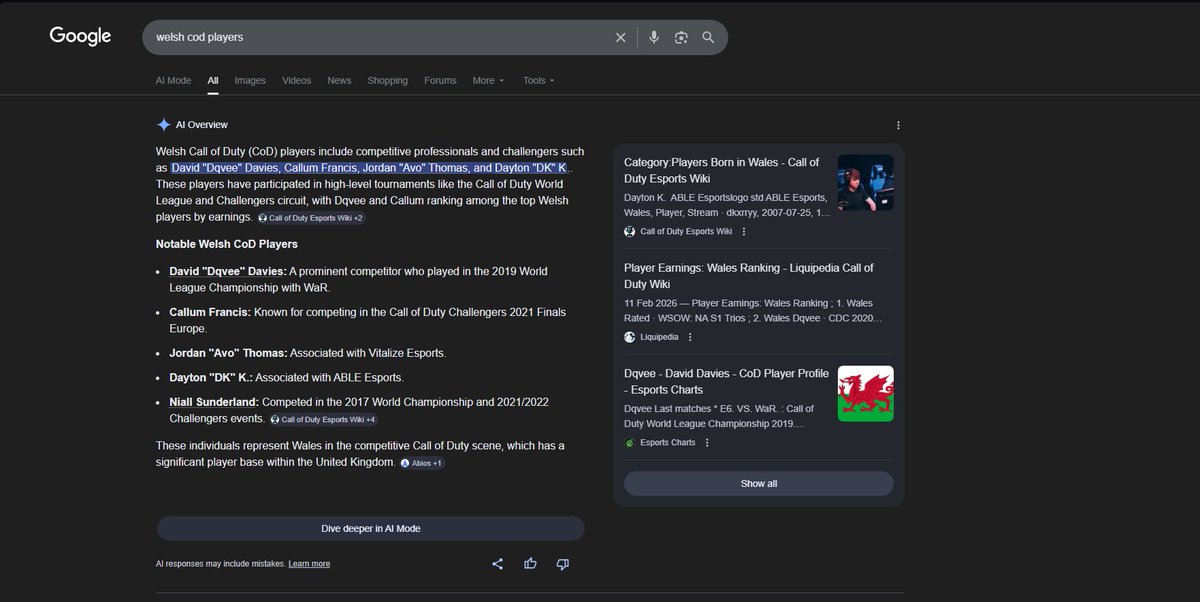
Task: Switch to Videos tab
Action: 296,80
